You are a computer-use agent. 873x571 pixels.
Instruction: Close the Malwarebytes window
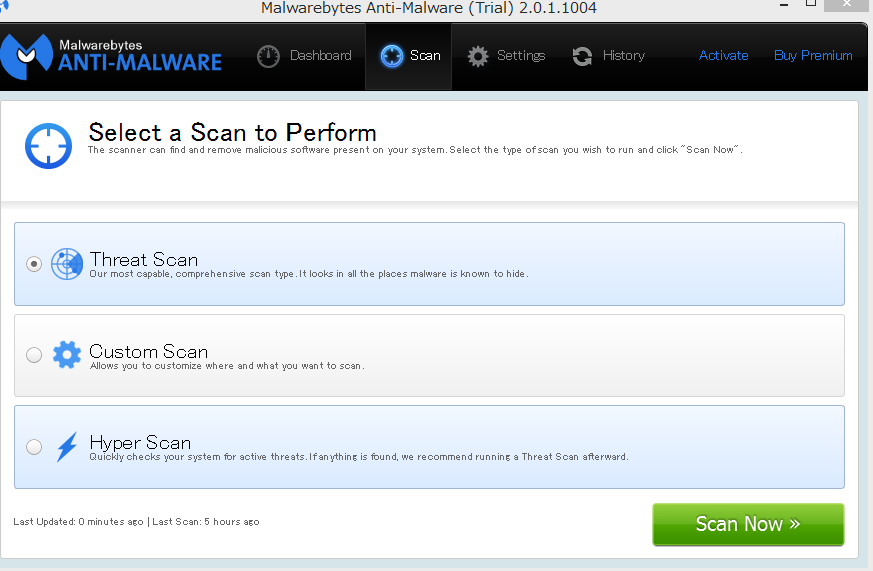click(846, 4)
